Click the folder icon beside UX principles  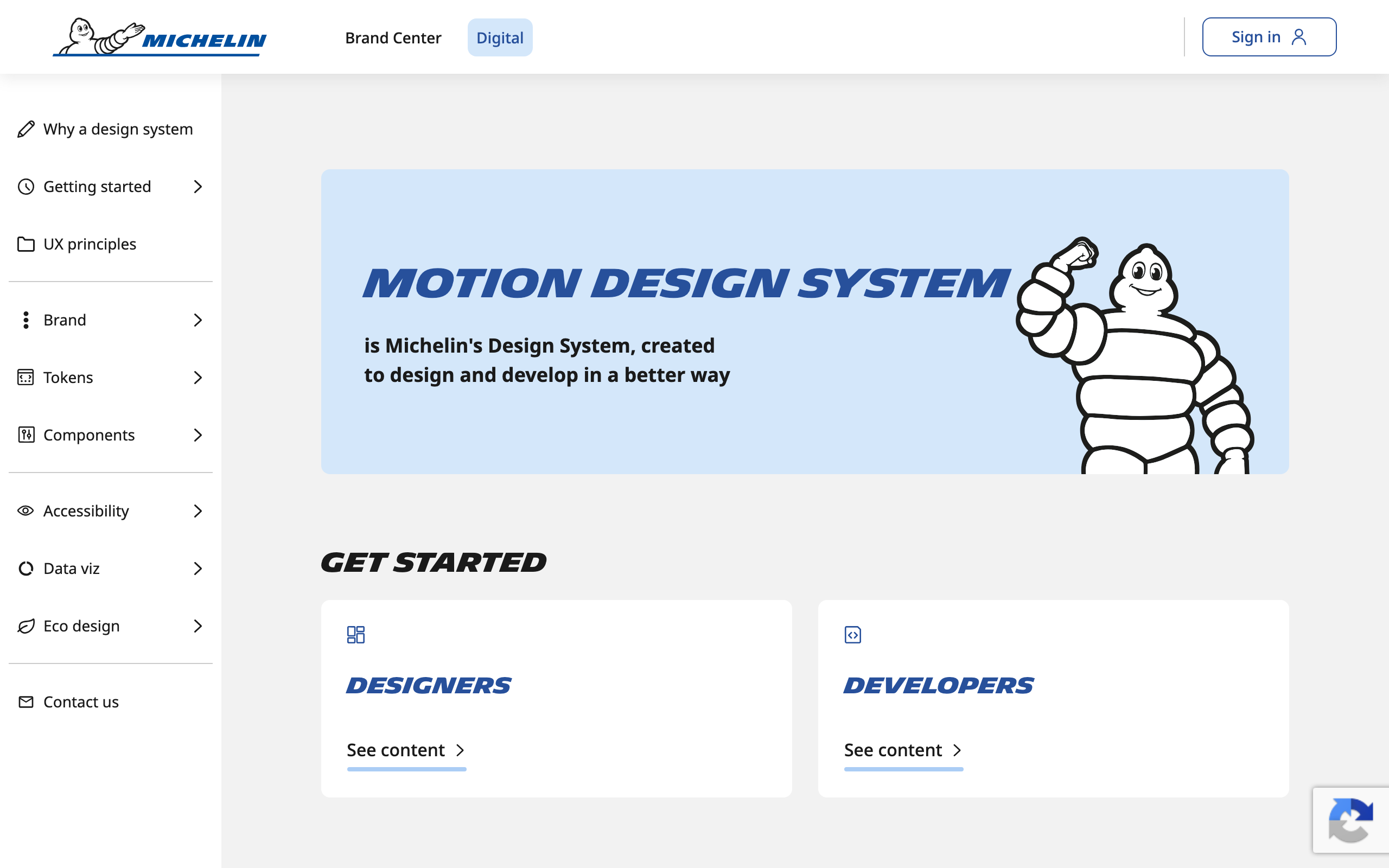point(26,244)
